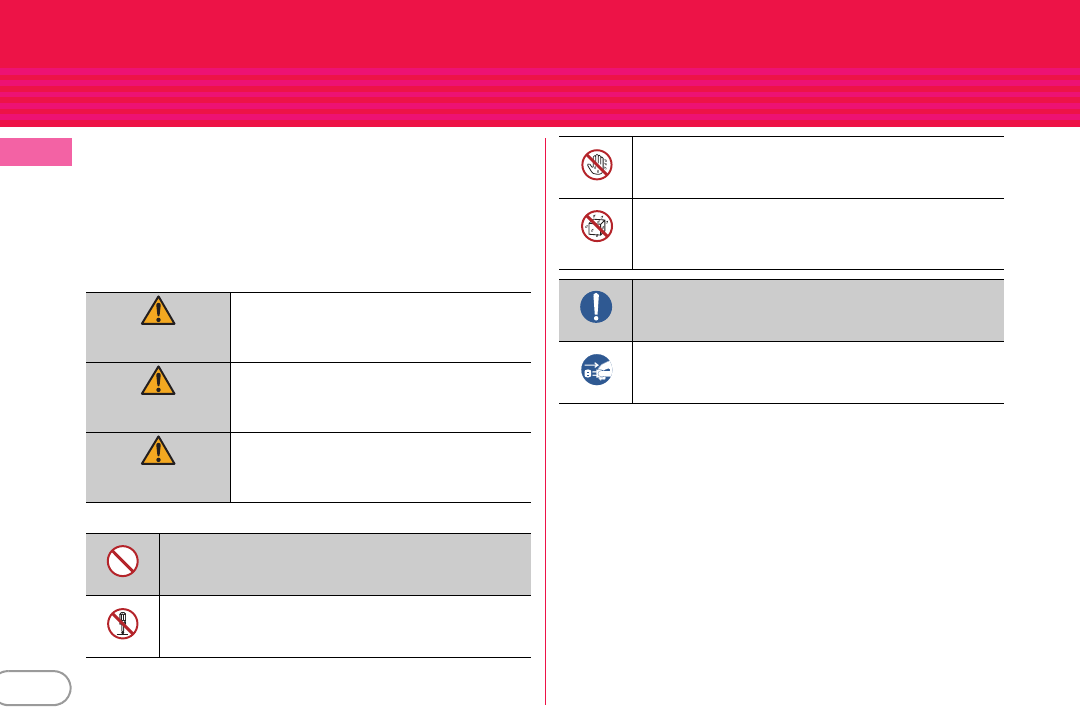The width and height of the screenshot is (1080, 707).
Task: Select the blue exclamation mandatory action icon
Action: tap(596, 307)
